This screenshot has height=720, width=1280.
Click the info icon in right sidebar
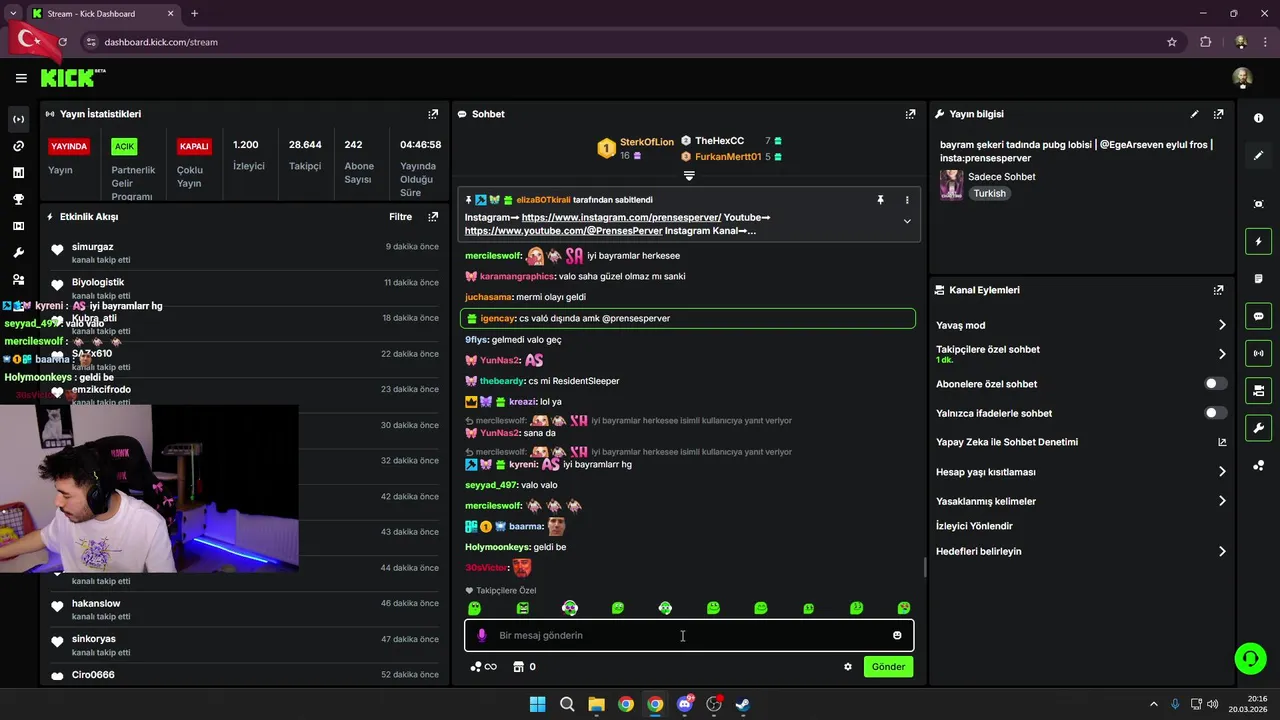tap(1258, 118)
